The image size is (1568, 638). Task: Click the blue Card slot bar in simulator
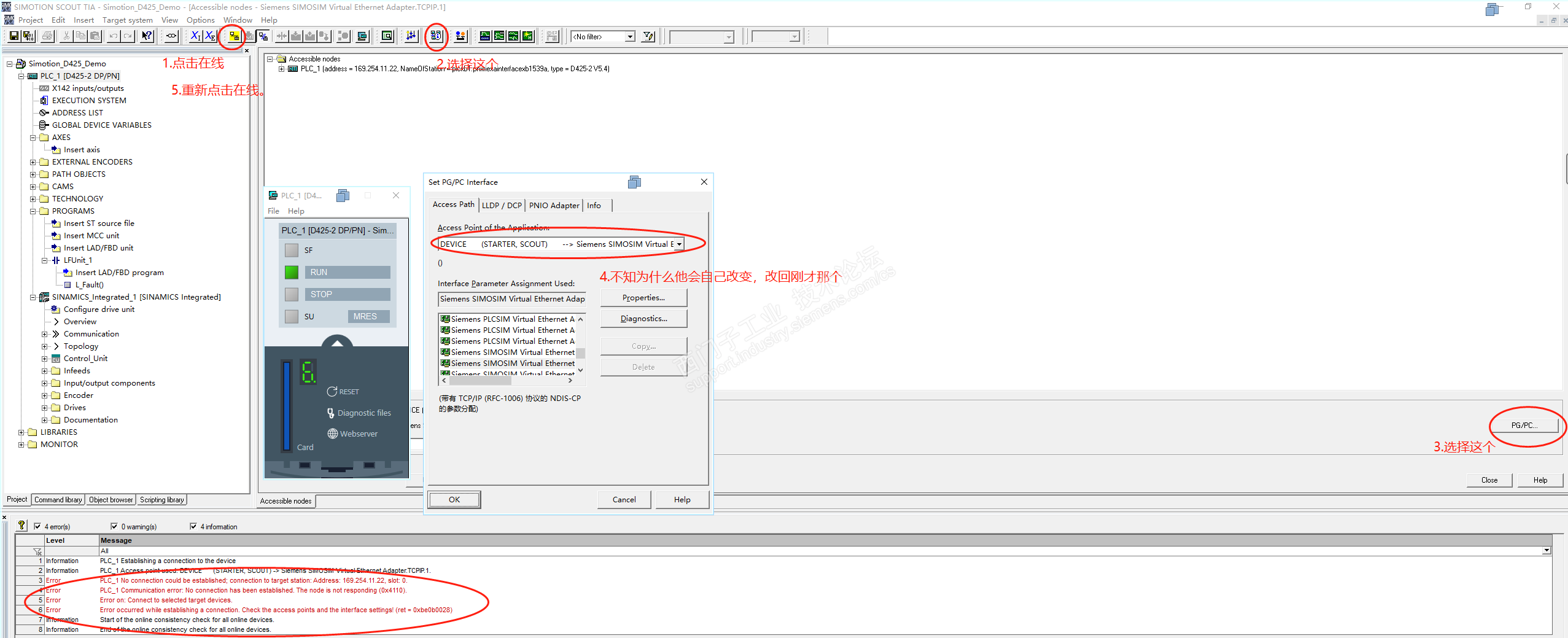(287, 405)
